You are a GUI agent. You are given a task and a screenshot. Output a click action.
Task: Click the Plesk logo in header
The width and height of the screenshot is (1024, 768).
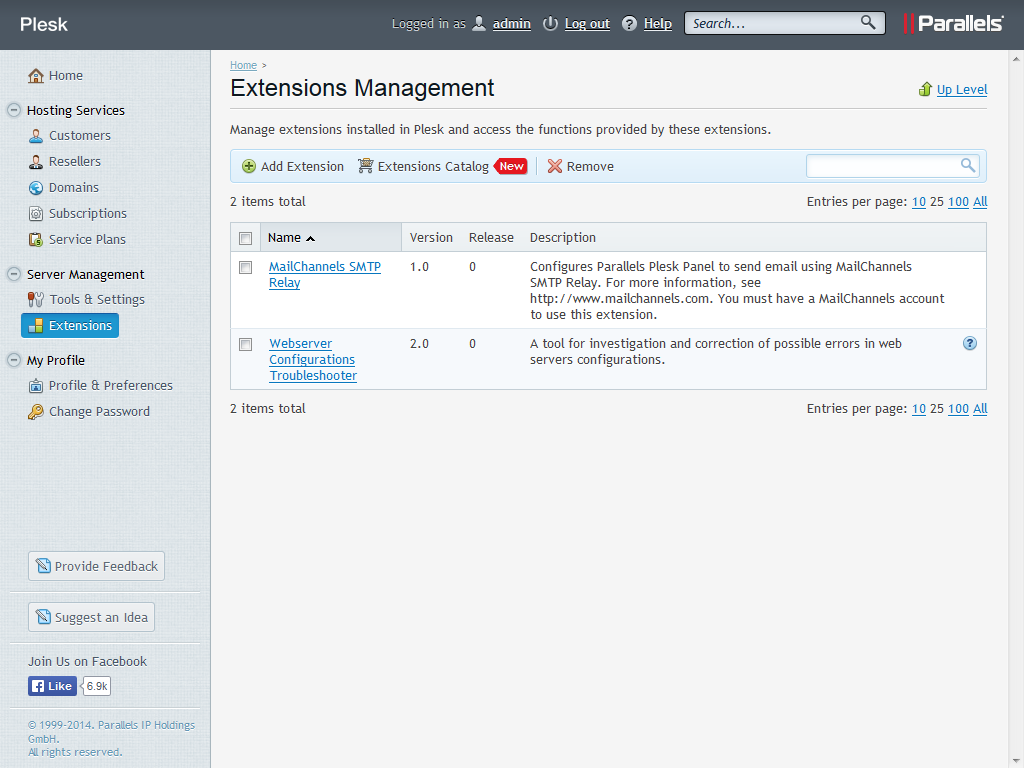(44, 24)
